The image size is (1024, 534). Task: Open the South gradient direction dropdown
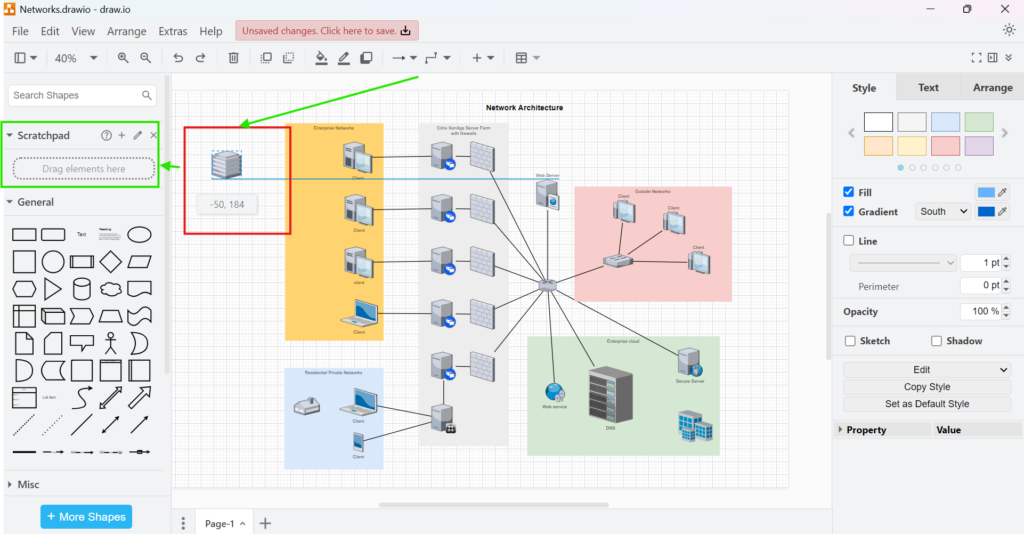(x=944, y=212)
